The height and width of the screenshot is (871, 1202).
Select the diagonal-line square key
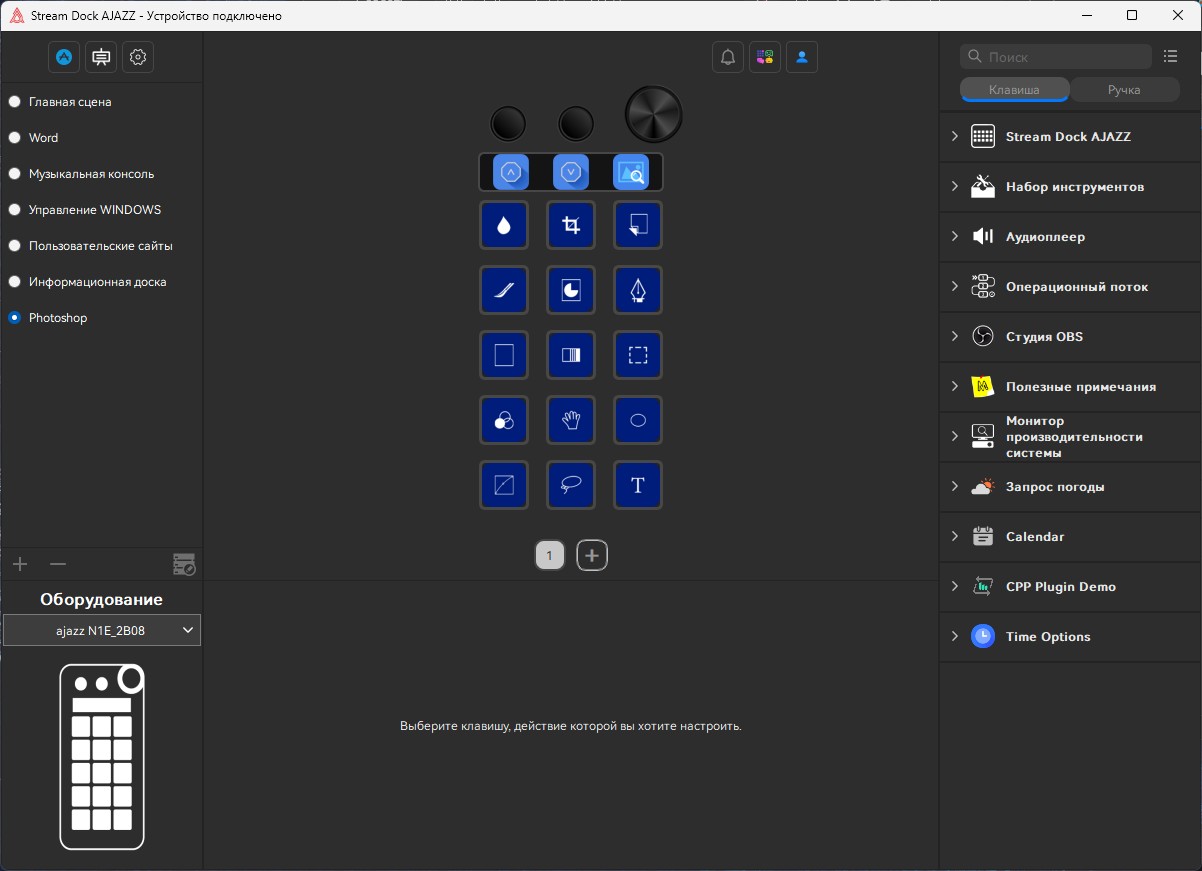point(504,485)
